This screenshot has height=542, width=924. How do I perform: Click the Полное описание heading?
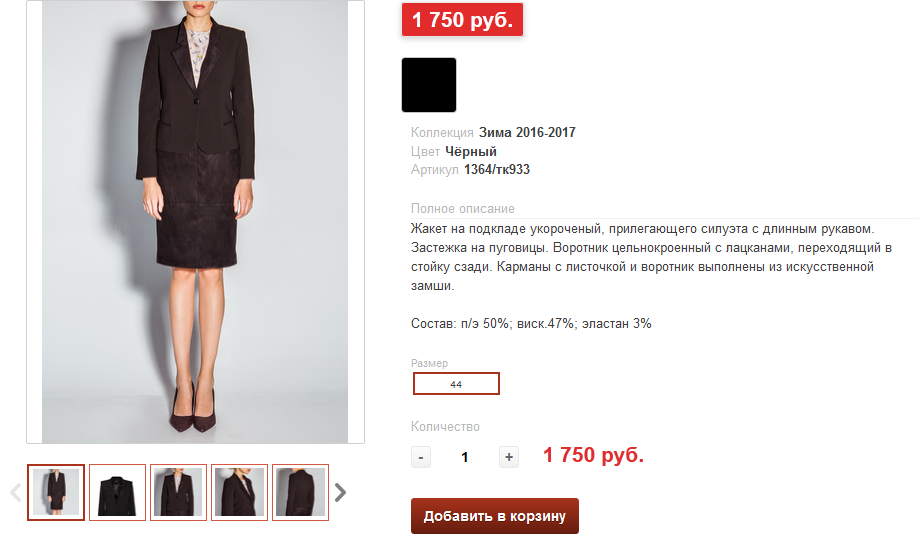463,209
